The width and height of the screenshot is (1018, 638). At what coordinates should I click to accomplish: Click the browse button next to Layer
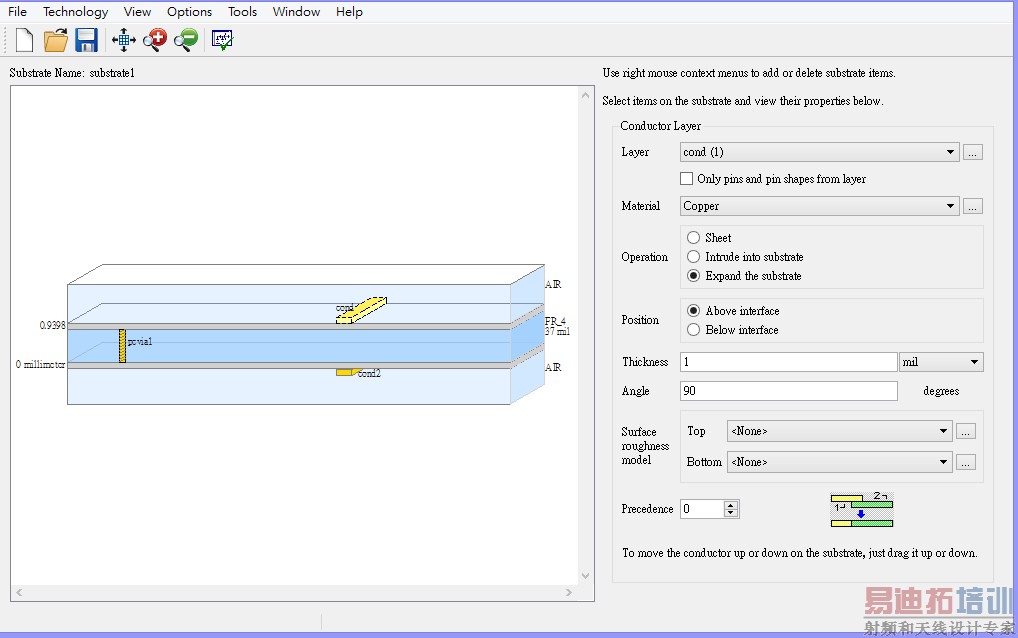pos(973,152)
